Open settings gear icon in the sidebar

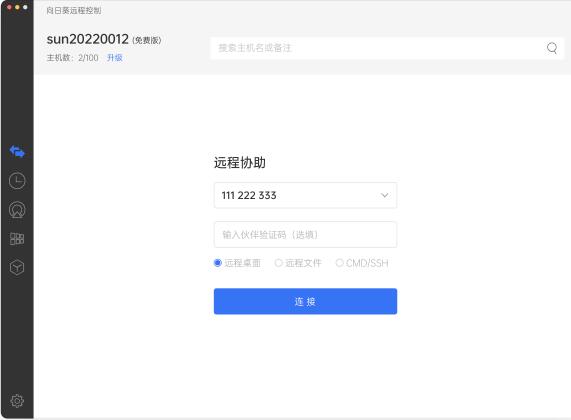(x=17, y=401)
